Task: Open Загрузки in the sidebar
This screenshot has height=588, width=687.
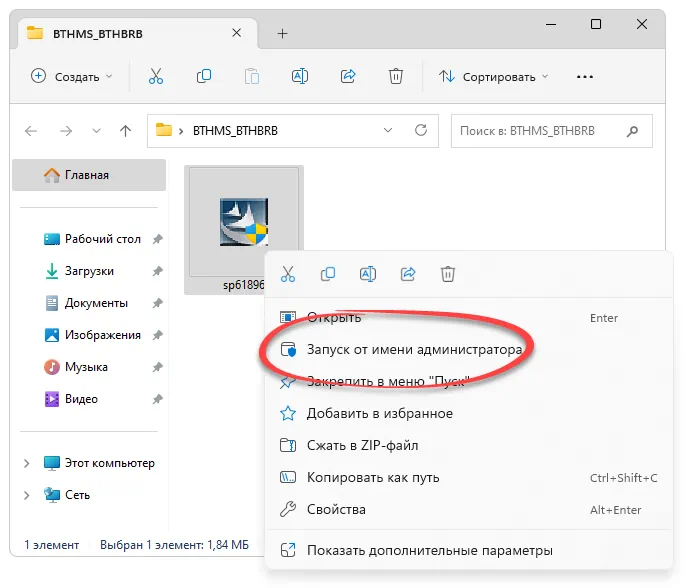Action: pos(89,271)
